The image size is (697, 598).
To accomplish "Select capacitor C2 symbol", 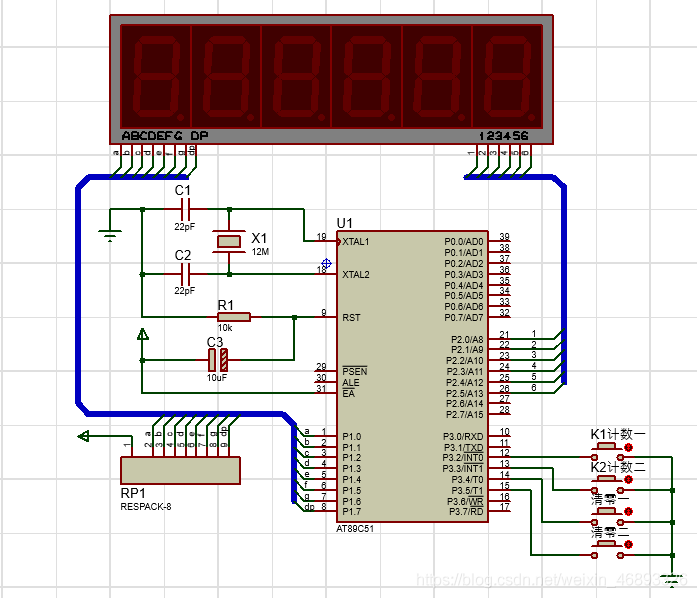I will (185, 274).
